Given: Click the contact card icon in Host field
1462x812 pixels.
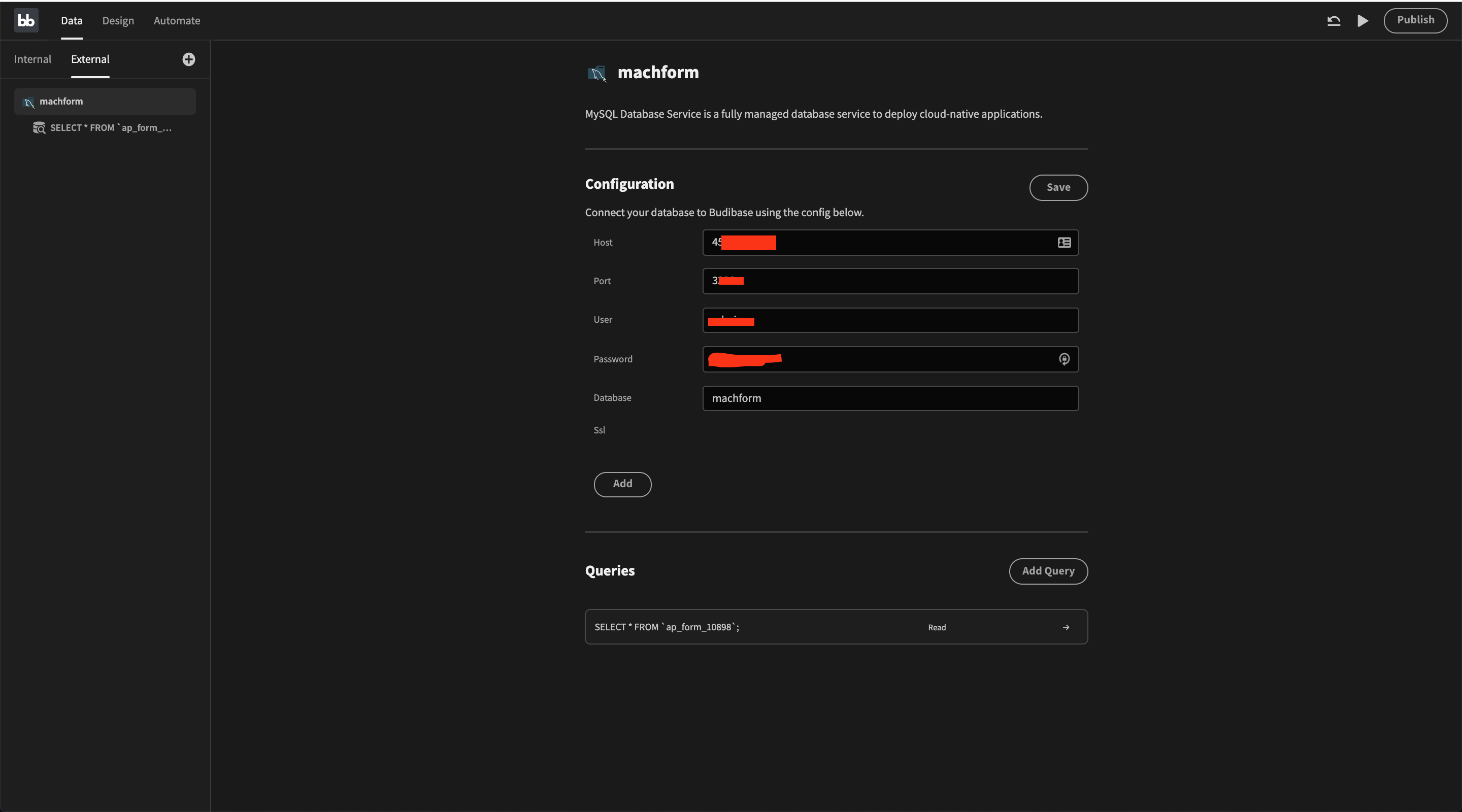Looking at the screenshot, I should pos(1064,242).
